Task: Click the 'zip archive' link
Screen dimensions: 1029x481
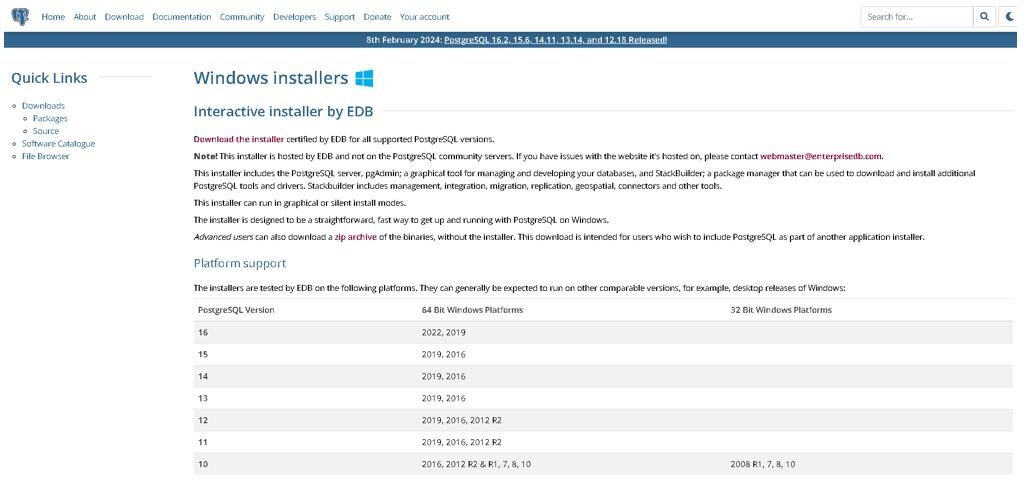Action: 356,237
